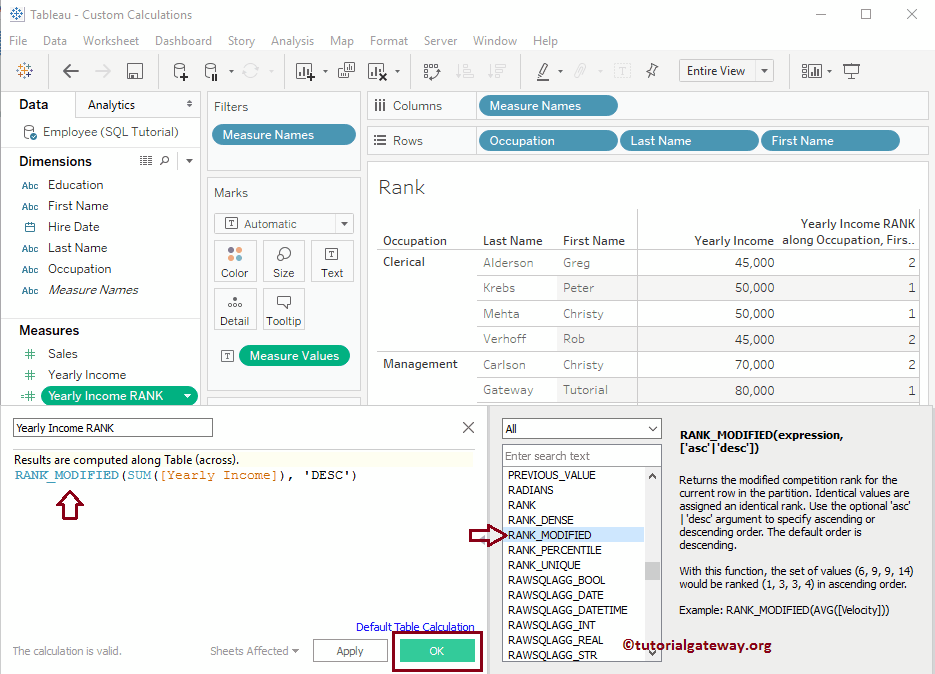935x674 pixels.
Task: Click the function search text field
Action: 581,456
